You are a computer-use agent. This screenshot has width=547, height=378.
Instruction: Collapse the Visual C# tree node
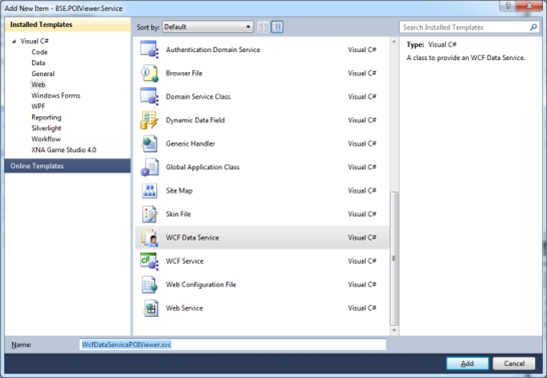(x=14, y=41)
